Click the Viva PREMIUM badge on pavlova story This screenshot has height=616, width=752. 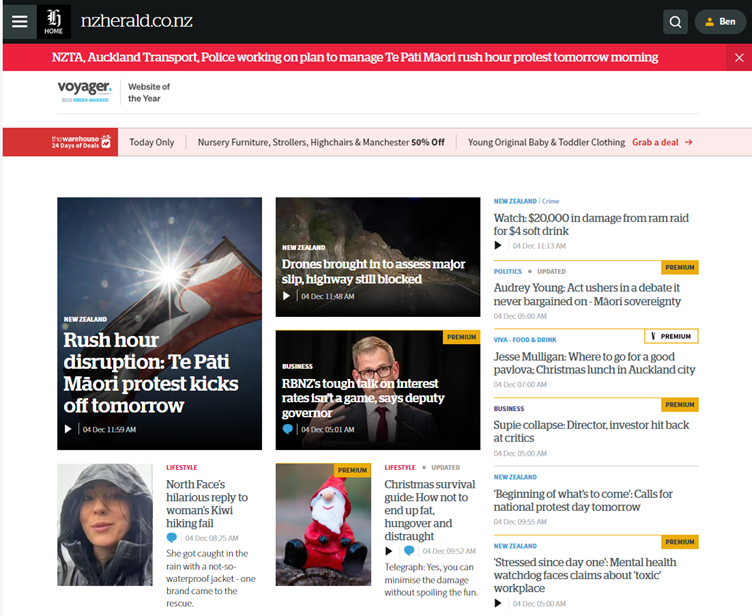[671, 336]
